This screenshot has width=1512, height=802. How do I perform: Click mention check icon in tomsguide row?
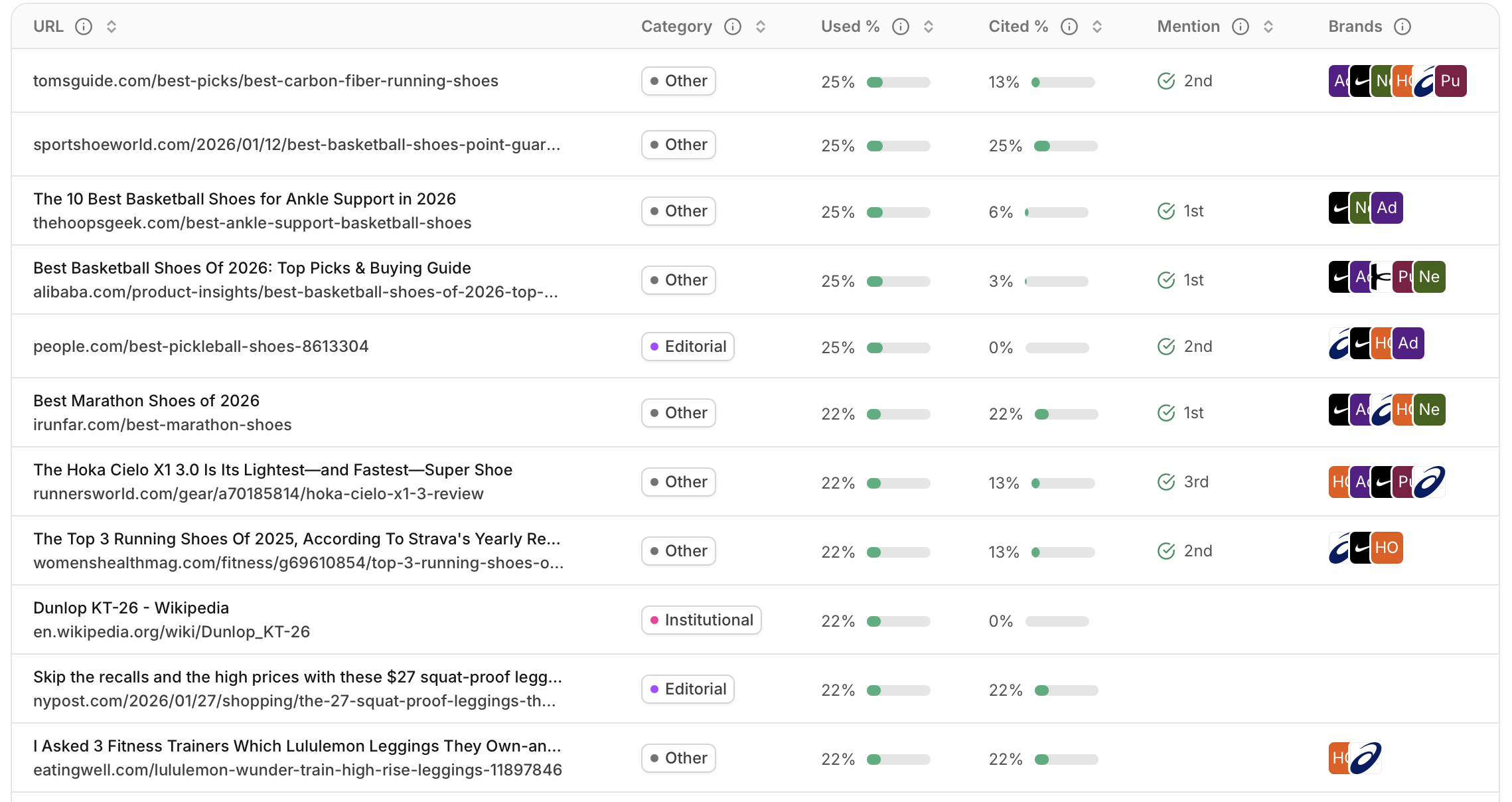[1166, 81]
